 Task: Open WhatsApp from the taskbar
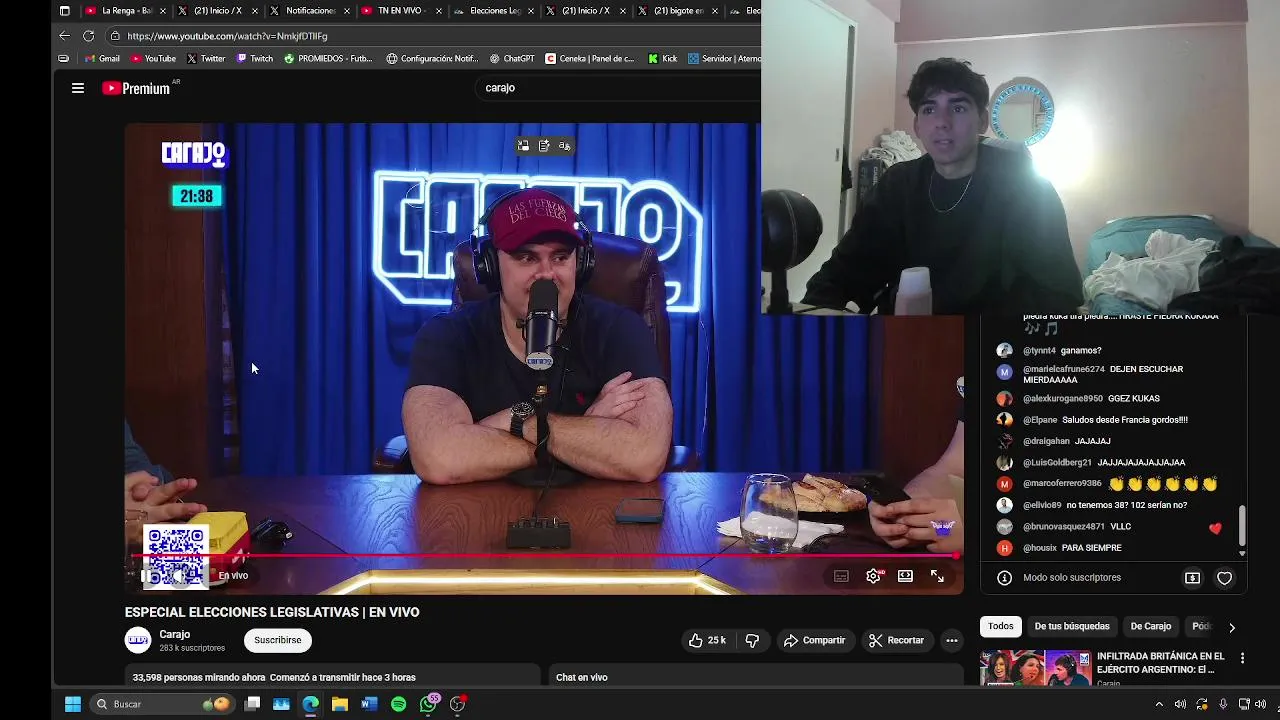point(428,704)
